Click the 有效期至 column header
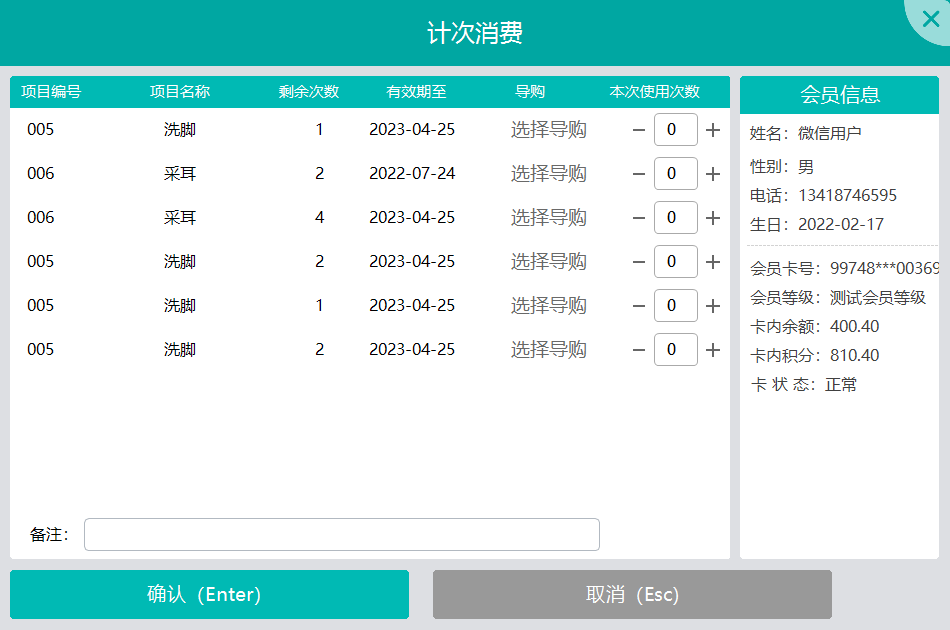 tap(416, 92)
